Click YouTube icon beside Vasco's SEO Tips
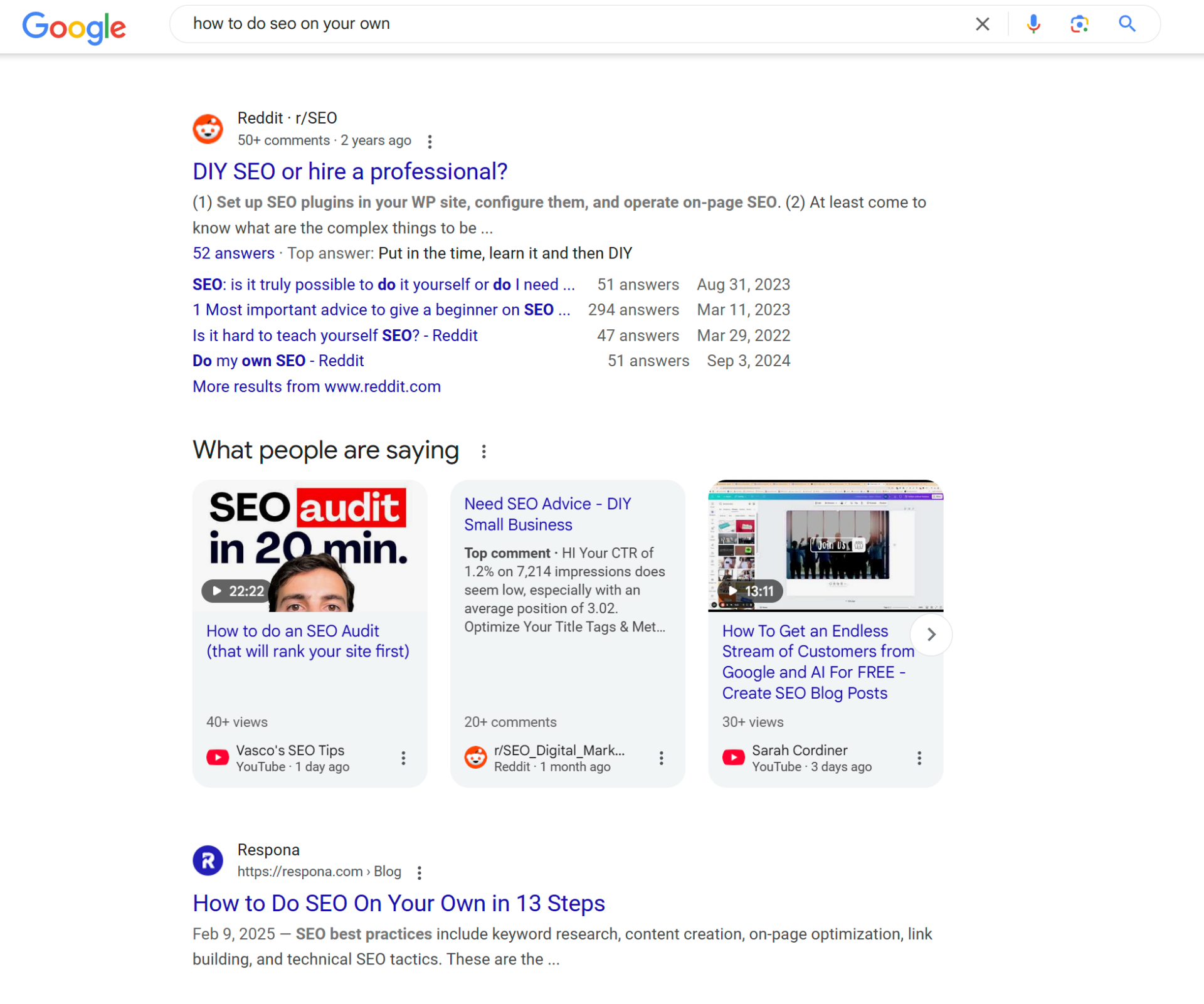Viewport: 1204px width, 1004px height. click(218, 757)
